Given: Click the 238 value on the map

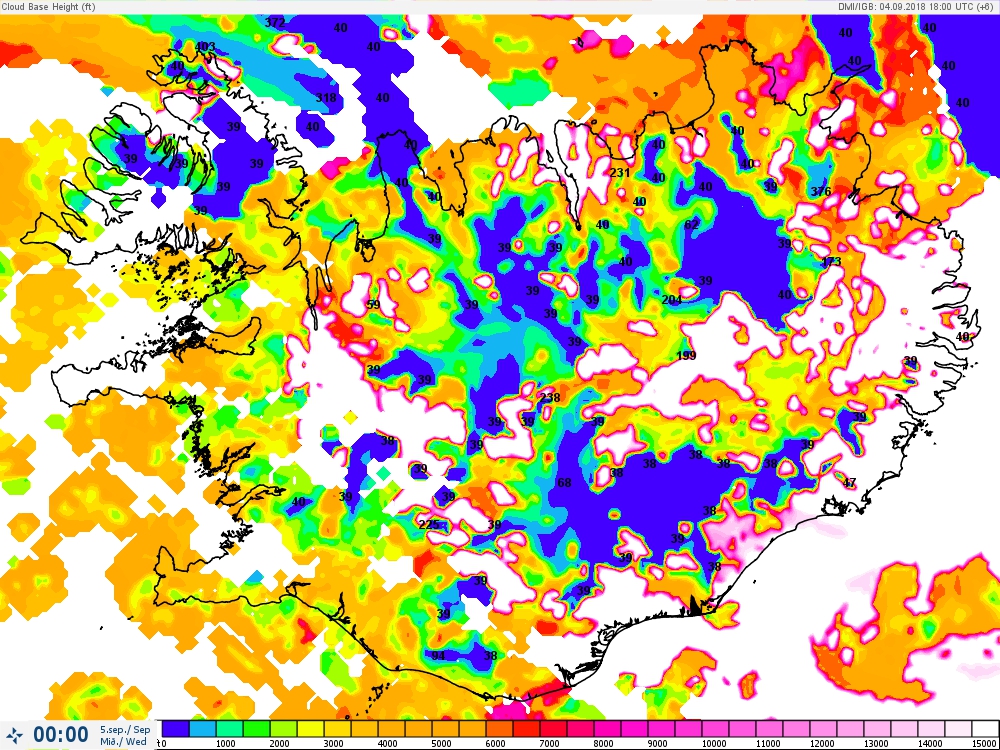Looking at the screenshot, I should pyautogui.click(x=550, y=397).
